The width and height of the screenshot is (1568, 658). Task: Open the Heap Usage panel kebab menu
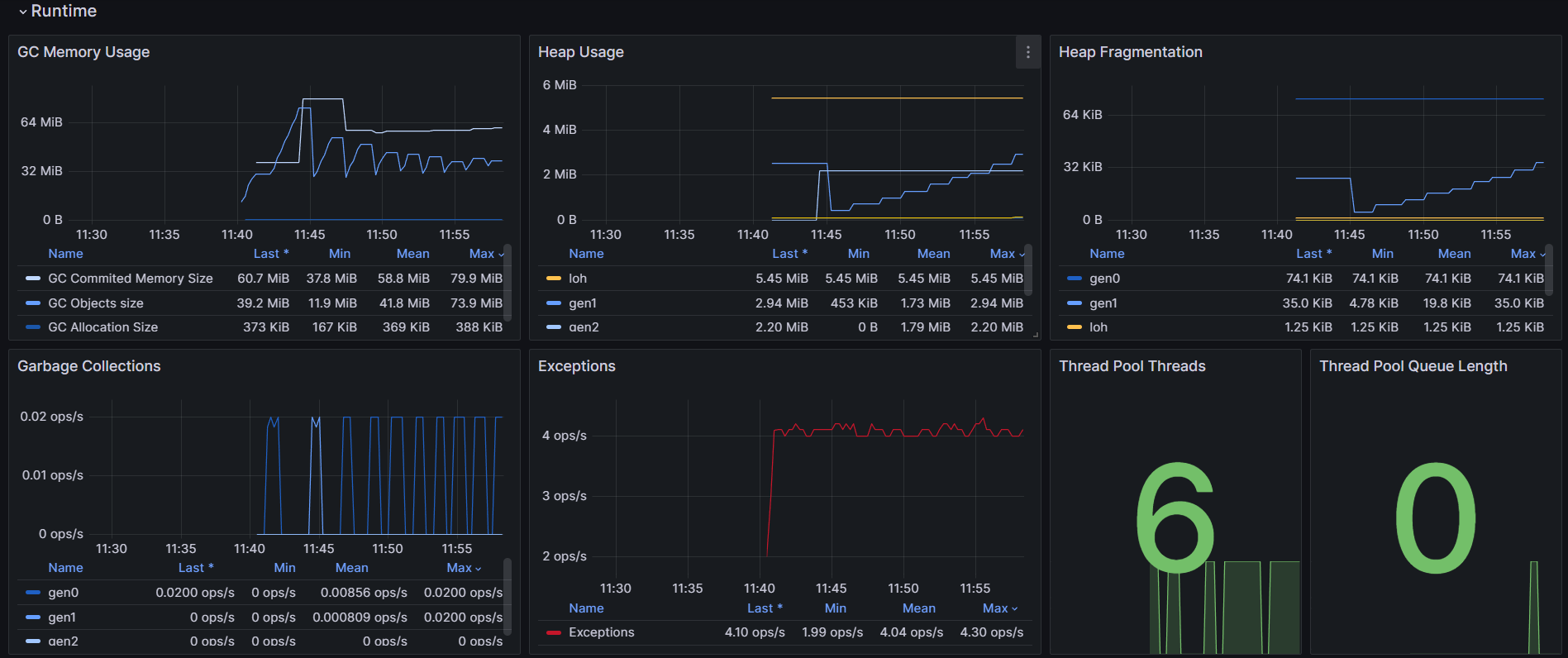coord(1027,52)
